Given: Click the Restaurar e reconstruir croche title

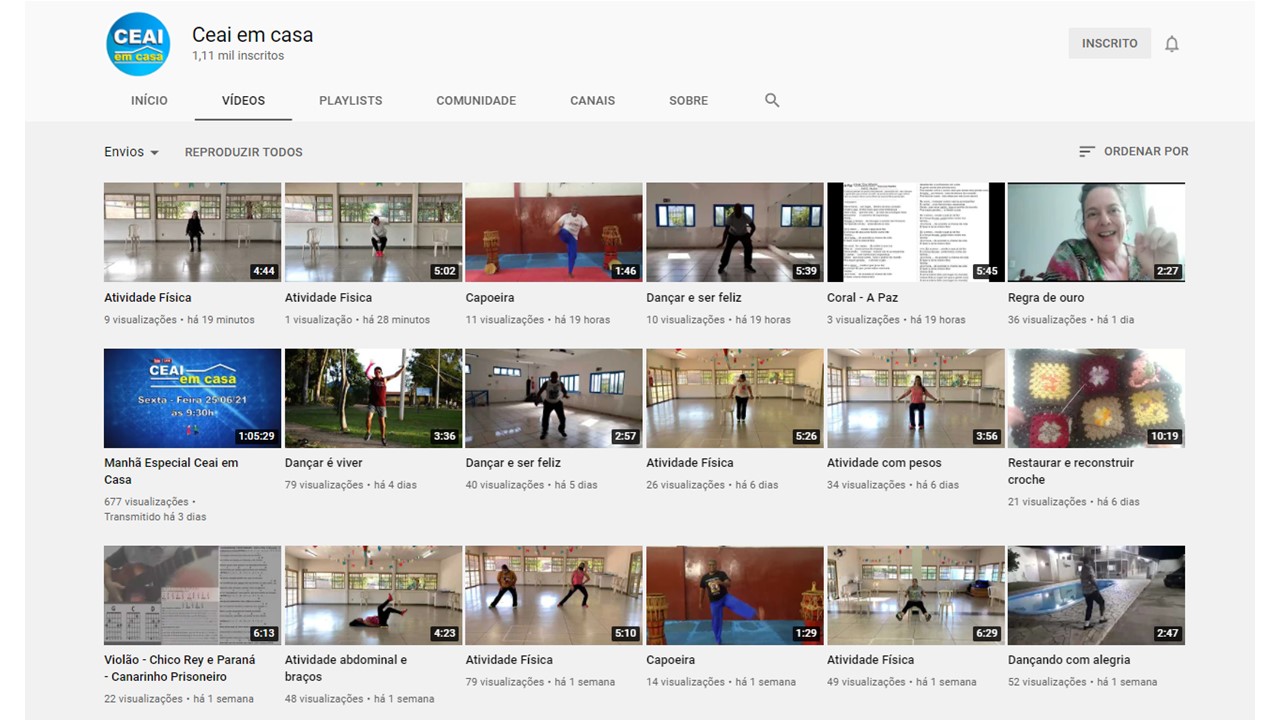Looking at the screenshot, I should 1071,471.
